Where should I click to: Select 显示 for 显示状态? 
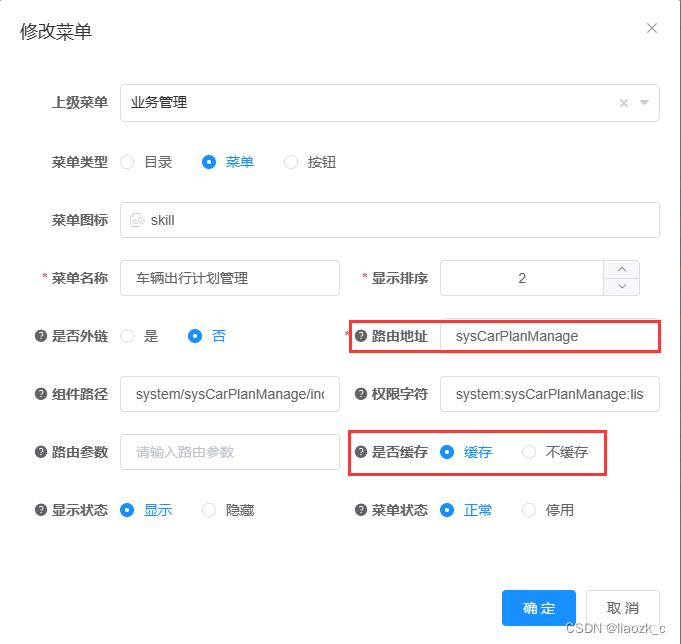pyautogui.click(x=127, y=510)
